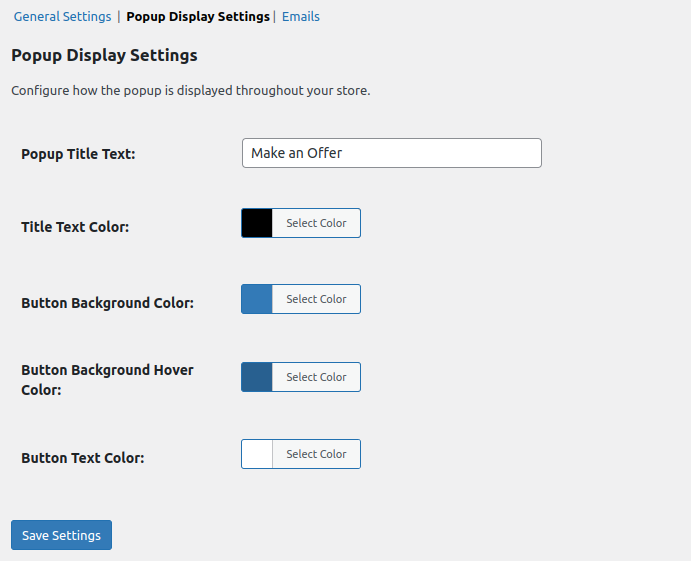Open the General Settings tab
Viewport: 691px width, 561px height.
coord(62,17)
